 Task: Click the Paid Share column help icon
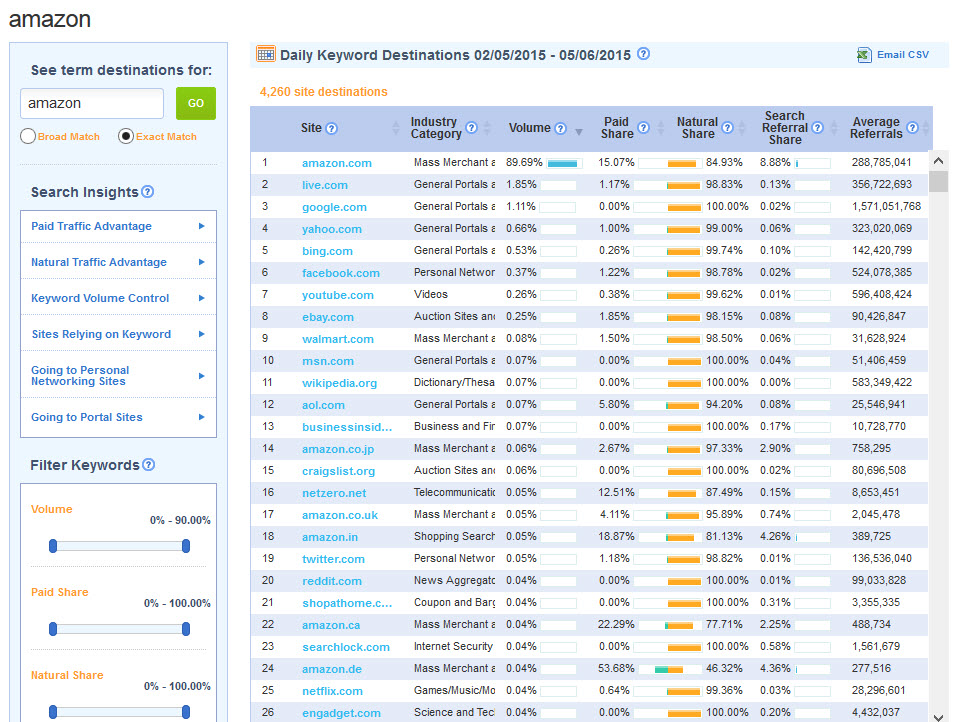(x=644, y=128)
